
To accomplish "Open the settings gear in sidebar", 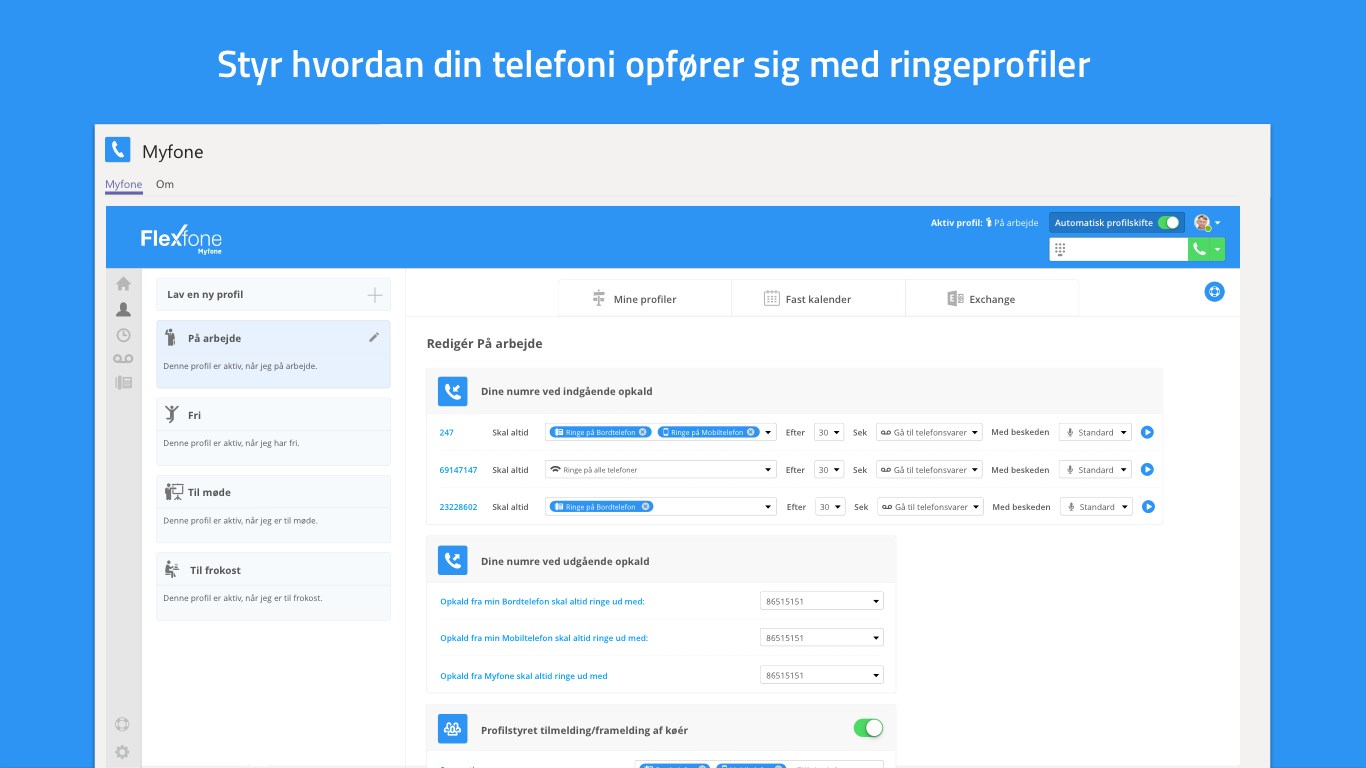I will coord(122,752).
